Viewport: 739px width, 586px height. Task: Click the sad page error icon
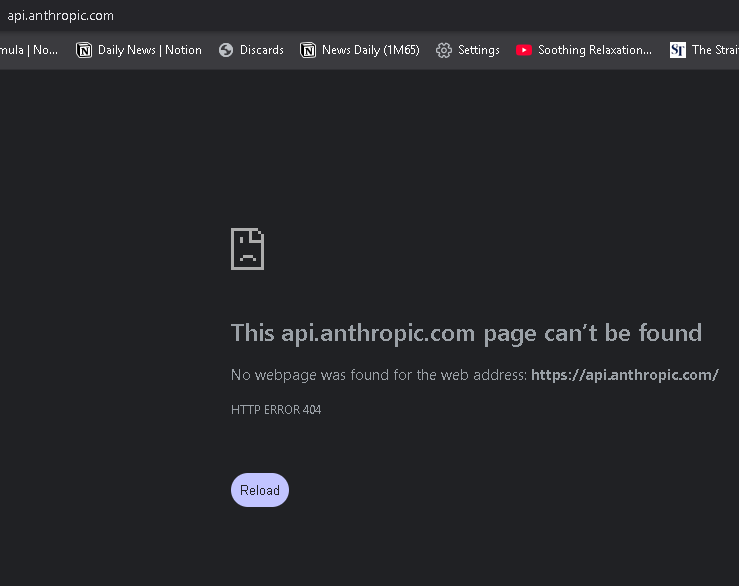point(247,249)
